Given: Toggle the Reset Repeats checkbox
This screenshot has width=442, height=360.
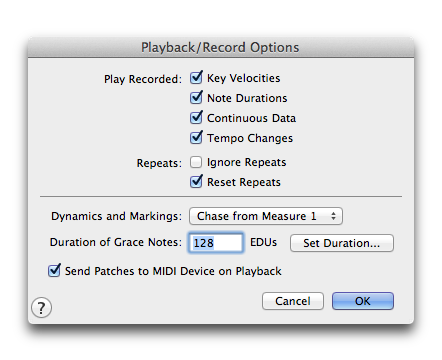Looking at the screenshot, I should click(196, 182).
